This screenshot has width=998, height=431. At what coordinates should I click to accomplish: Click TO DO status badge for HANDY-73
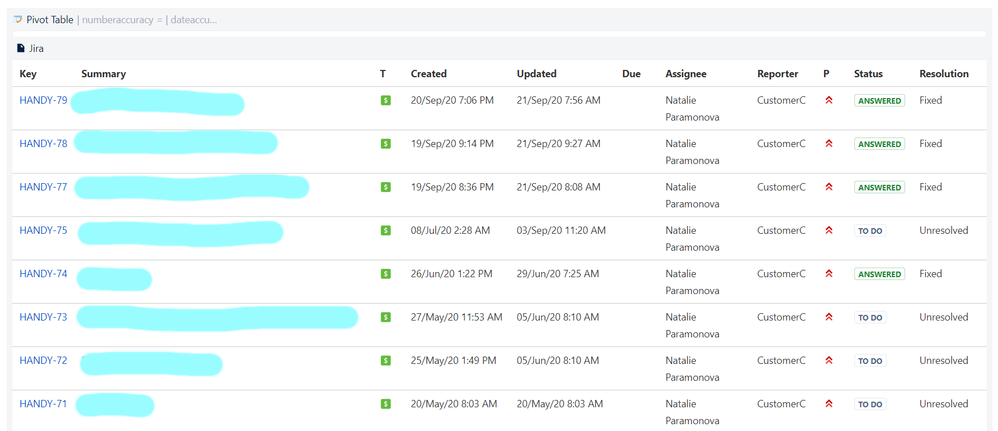click(870, 317)
